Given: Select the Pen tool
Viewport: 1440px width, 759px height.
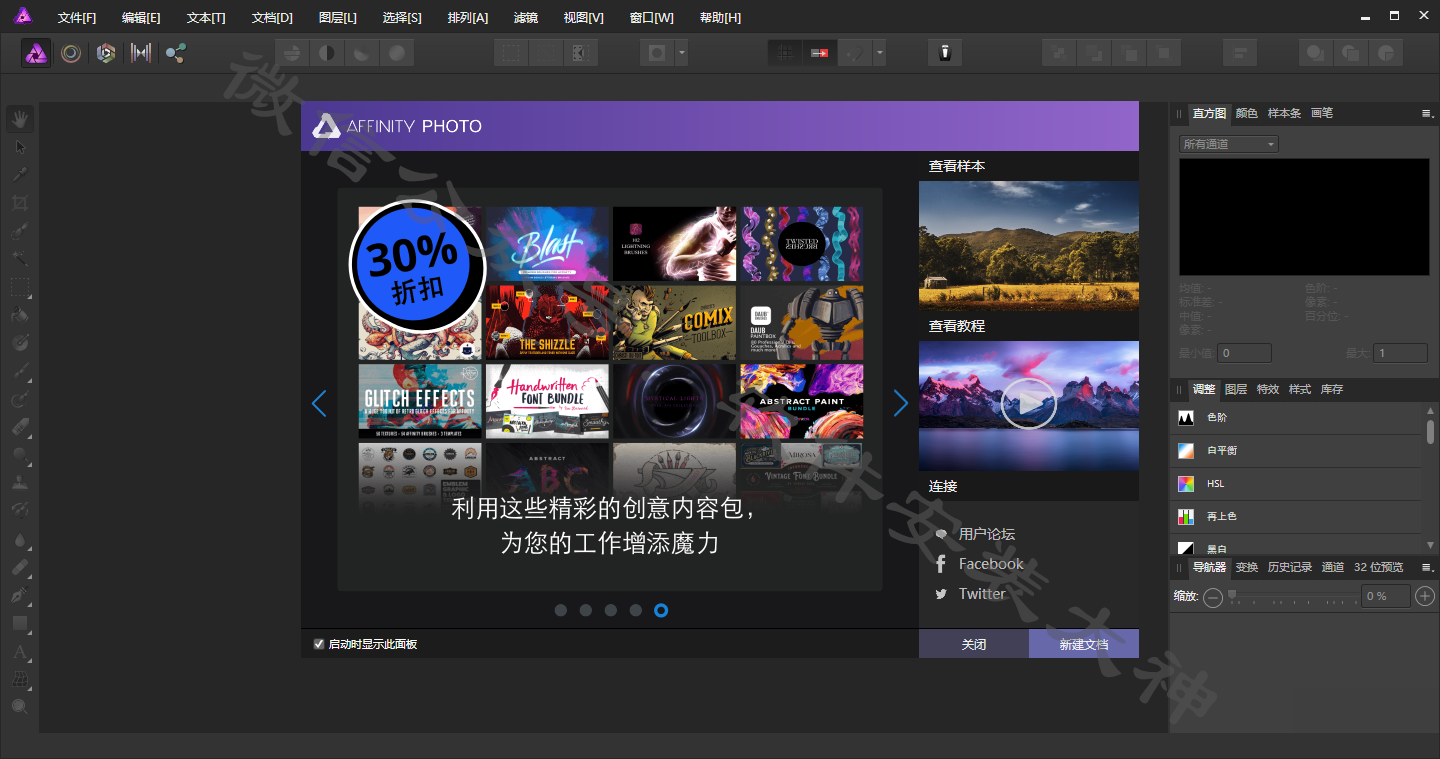Looking at the screenshot, I should pos(20,595).
